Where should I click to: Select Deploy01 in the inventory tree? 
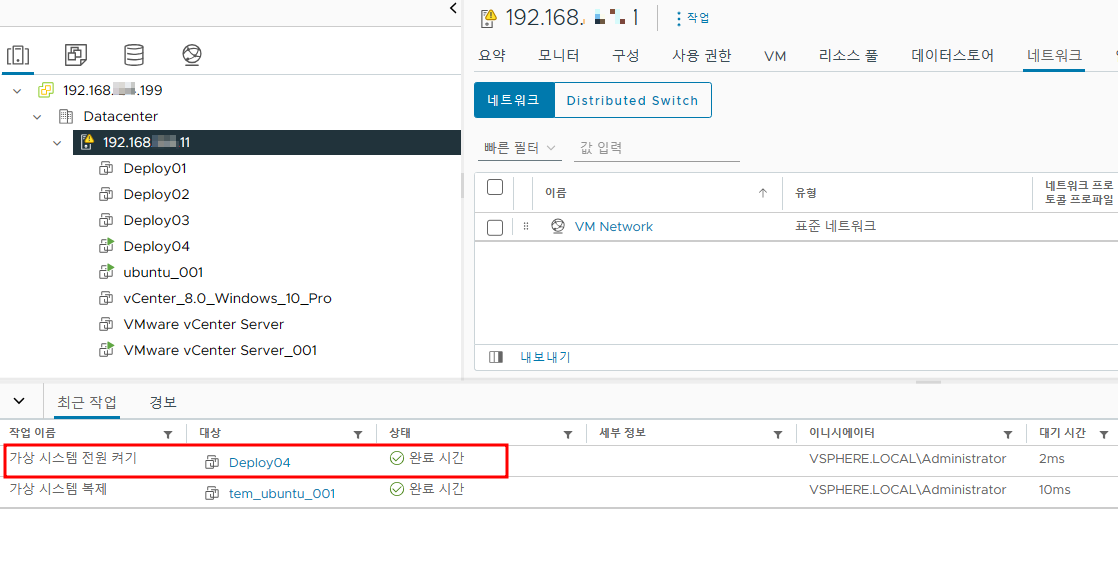[155, 169]
